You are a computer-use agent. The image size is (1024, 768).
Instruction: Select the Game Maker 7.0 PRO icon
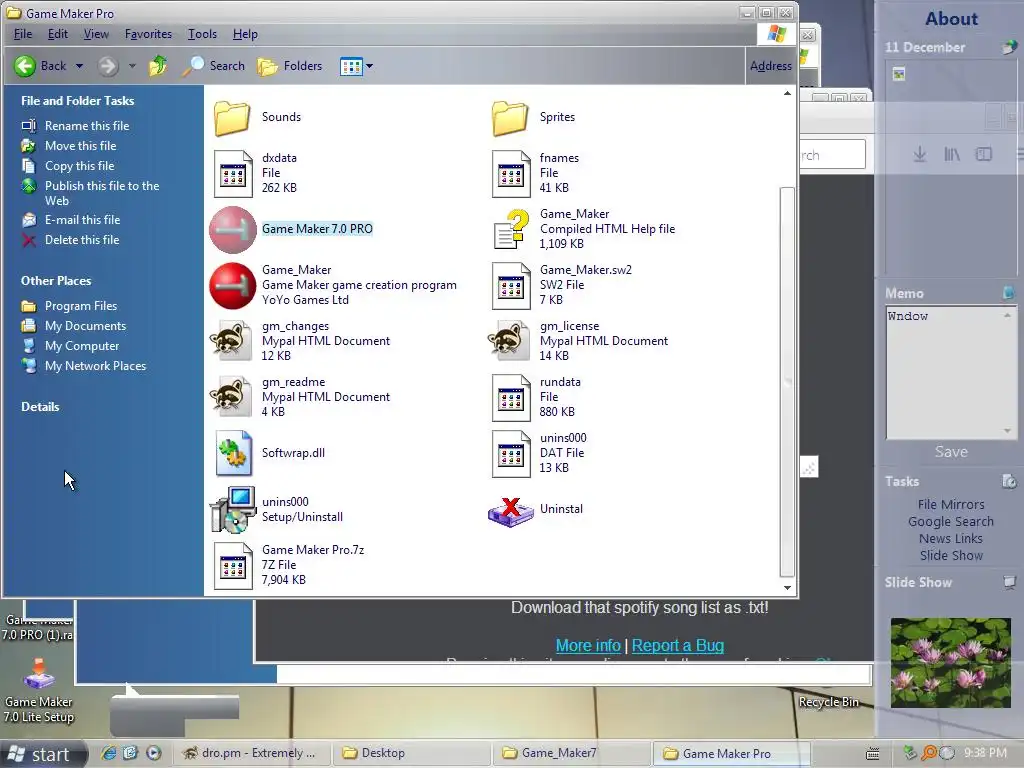(x=232, y=230)
